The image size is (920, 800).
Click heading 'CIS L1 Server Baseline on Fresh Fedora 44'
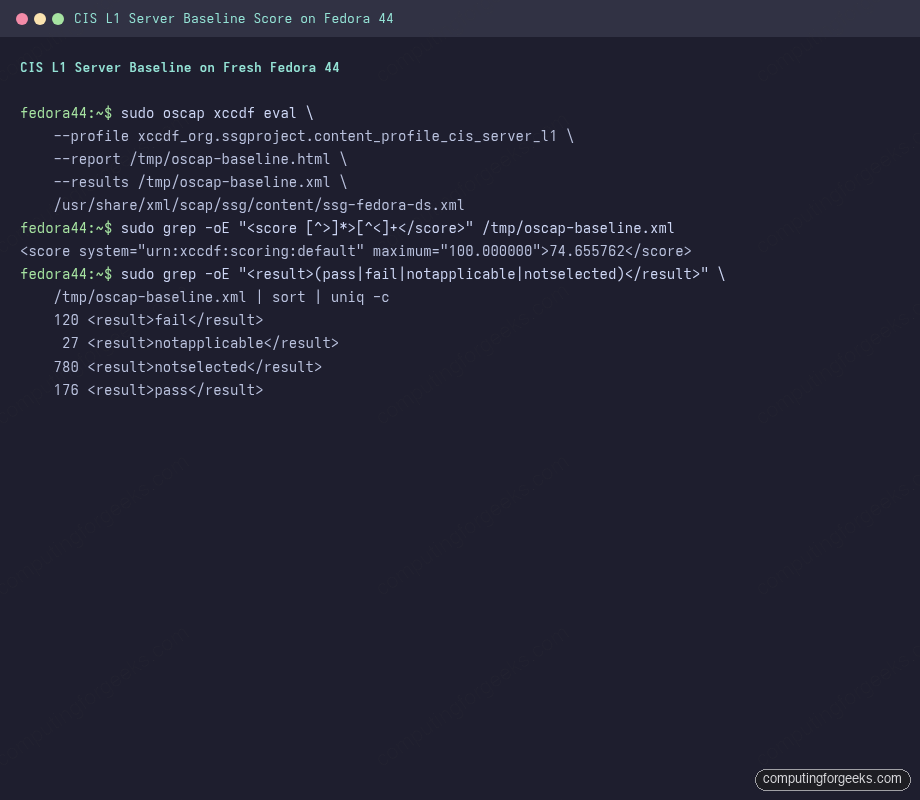(180, 67)
